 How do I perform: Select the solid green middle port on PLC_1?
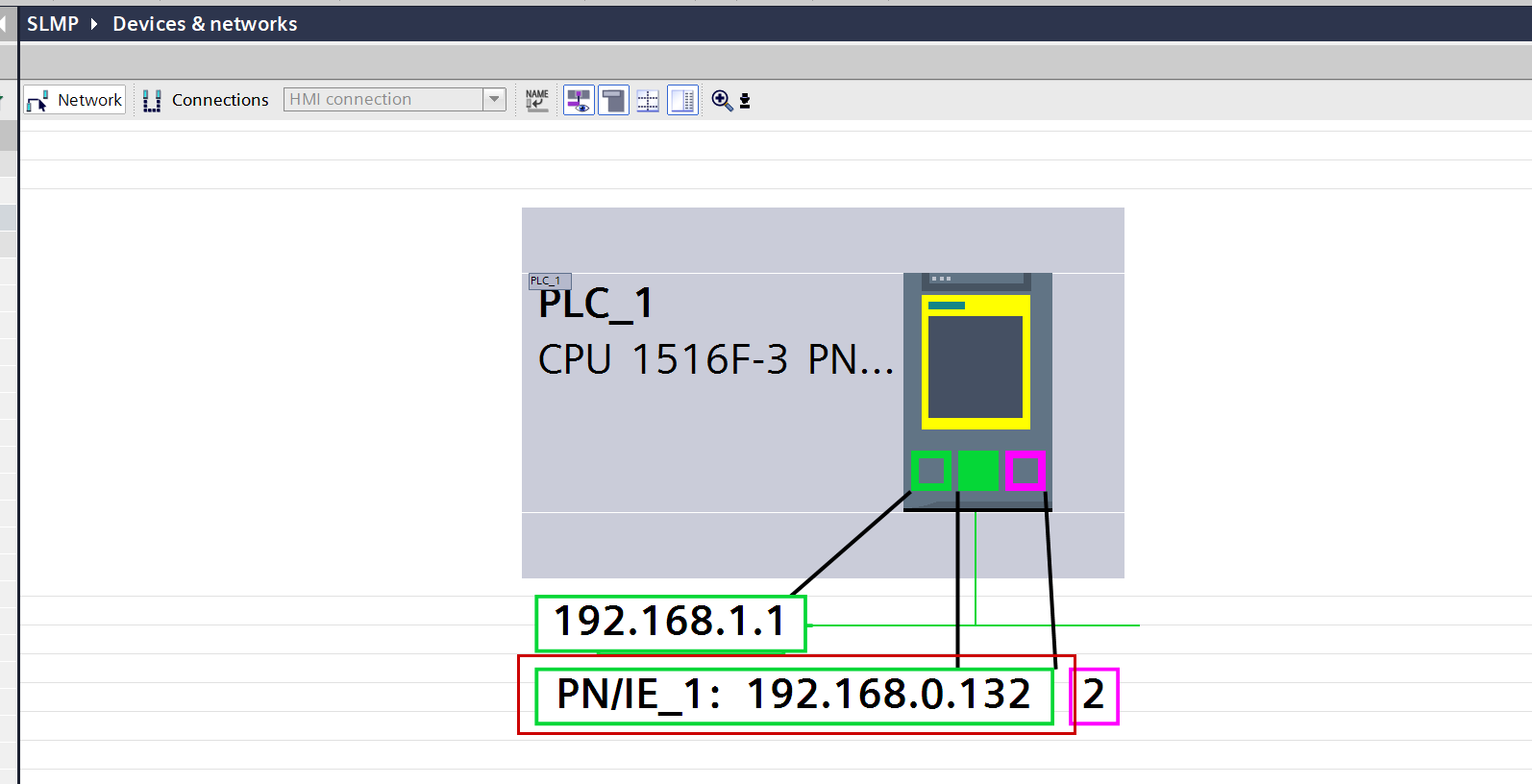(x=977, y=471)
